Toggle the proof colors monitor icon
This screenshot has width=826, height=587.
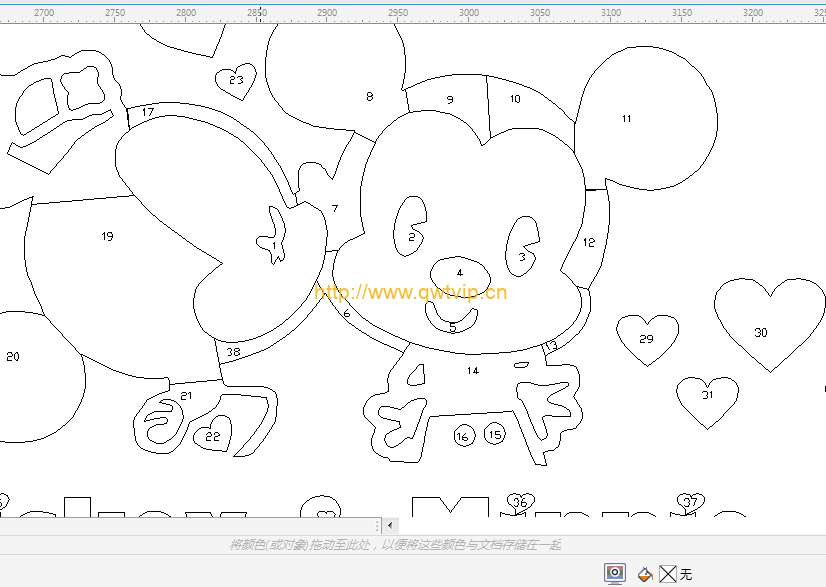coord(615,573)
